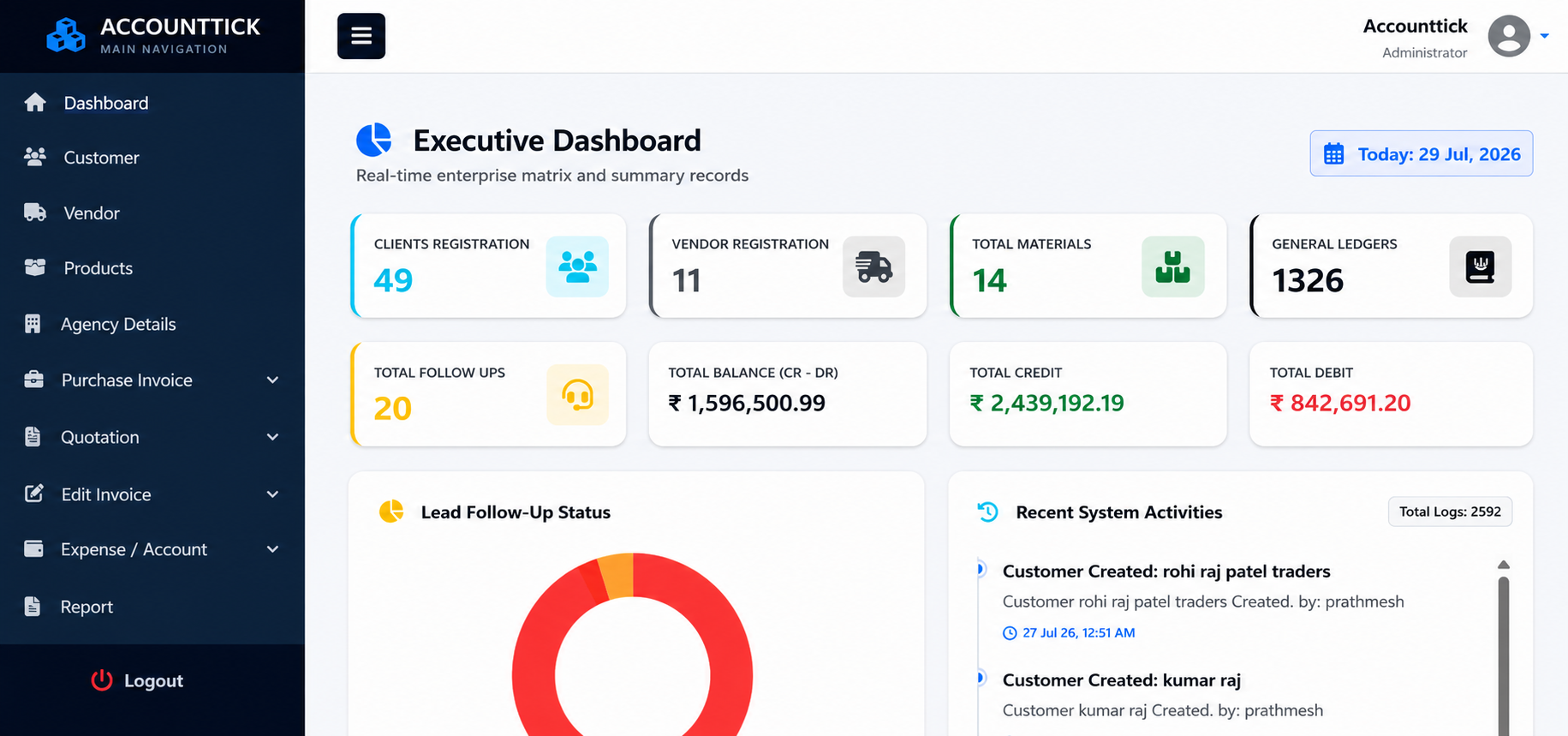The width and height of the screenshot is (1568, 736).
Task: Click the Agency Details building icon
Action: [x=33, y=324]
